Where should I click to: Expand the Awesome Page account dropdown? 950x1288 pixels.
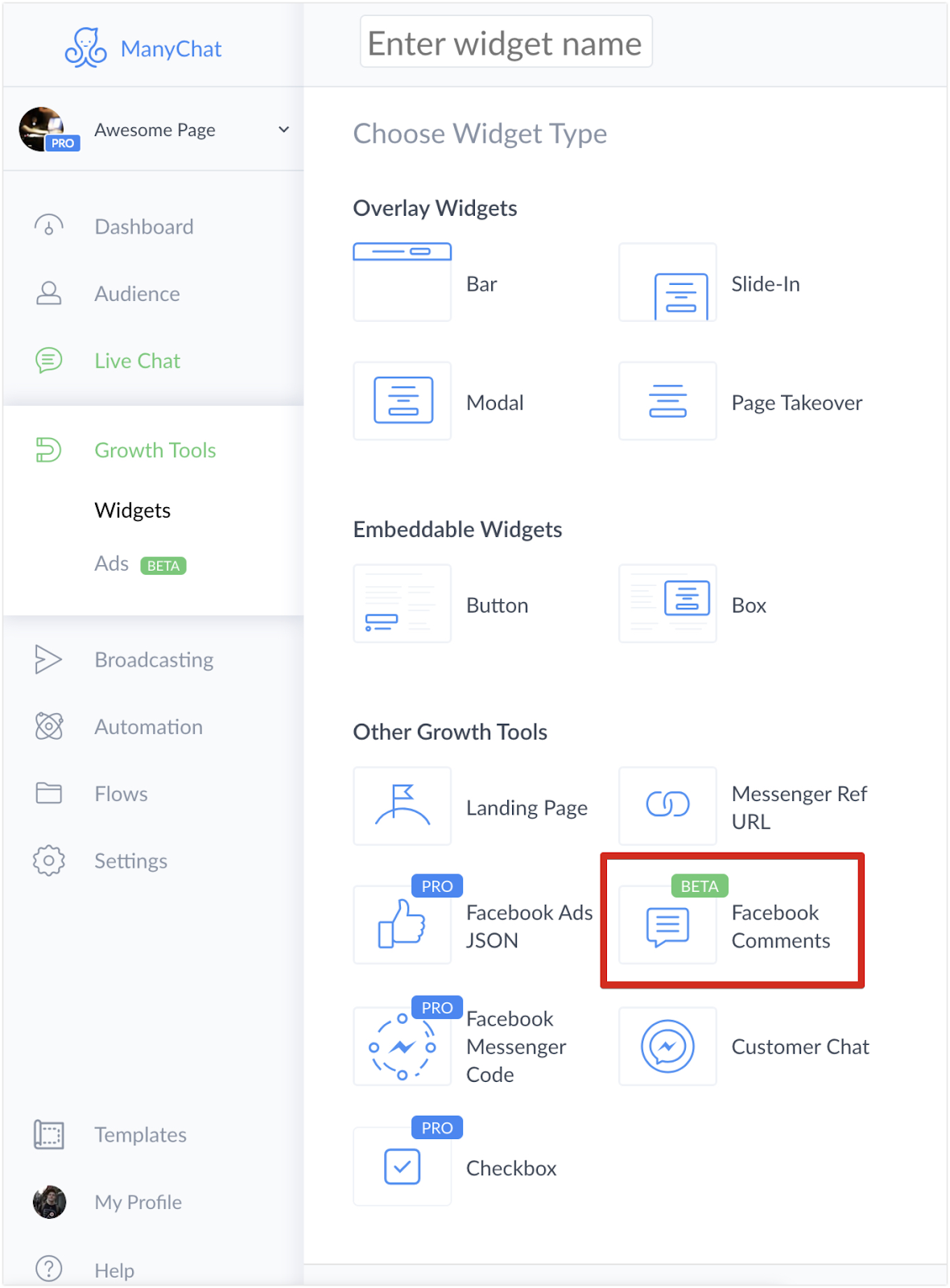click(x=283, y=130)
